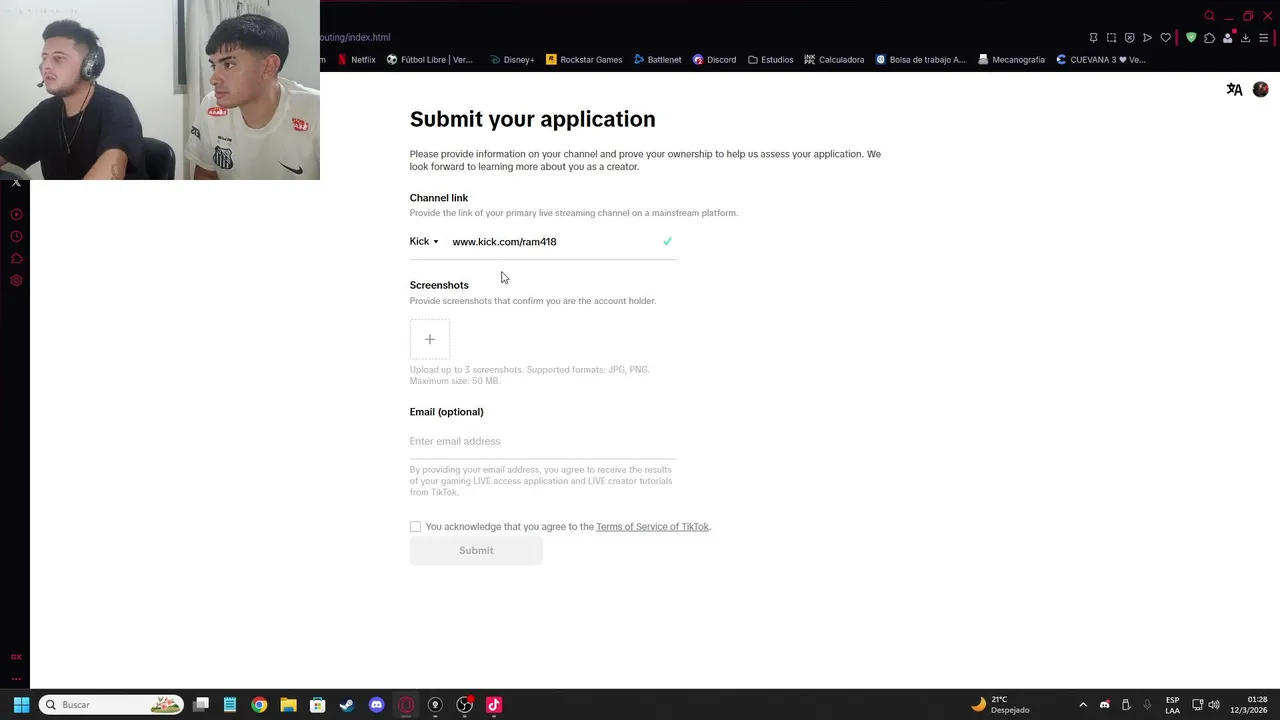Launch Google Chrome from the taskbar

[259, 705]
